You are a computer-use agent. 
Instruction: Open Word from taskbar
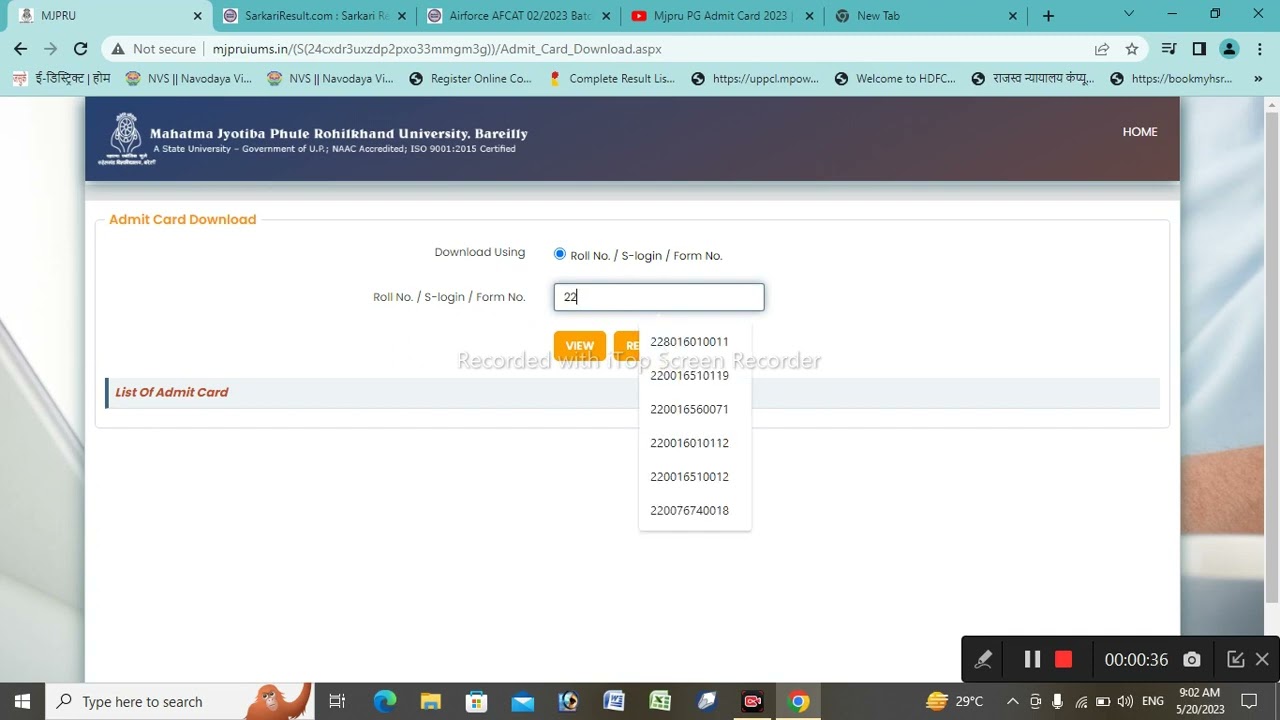tap(614, 701)
